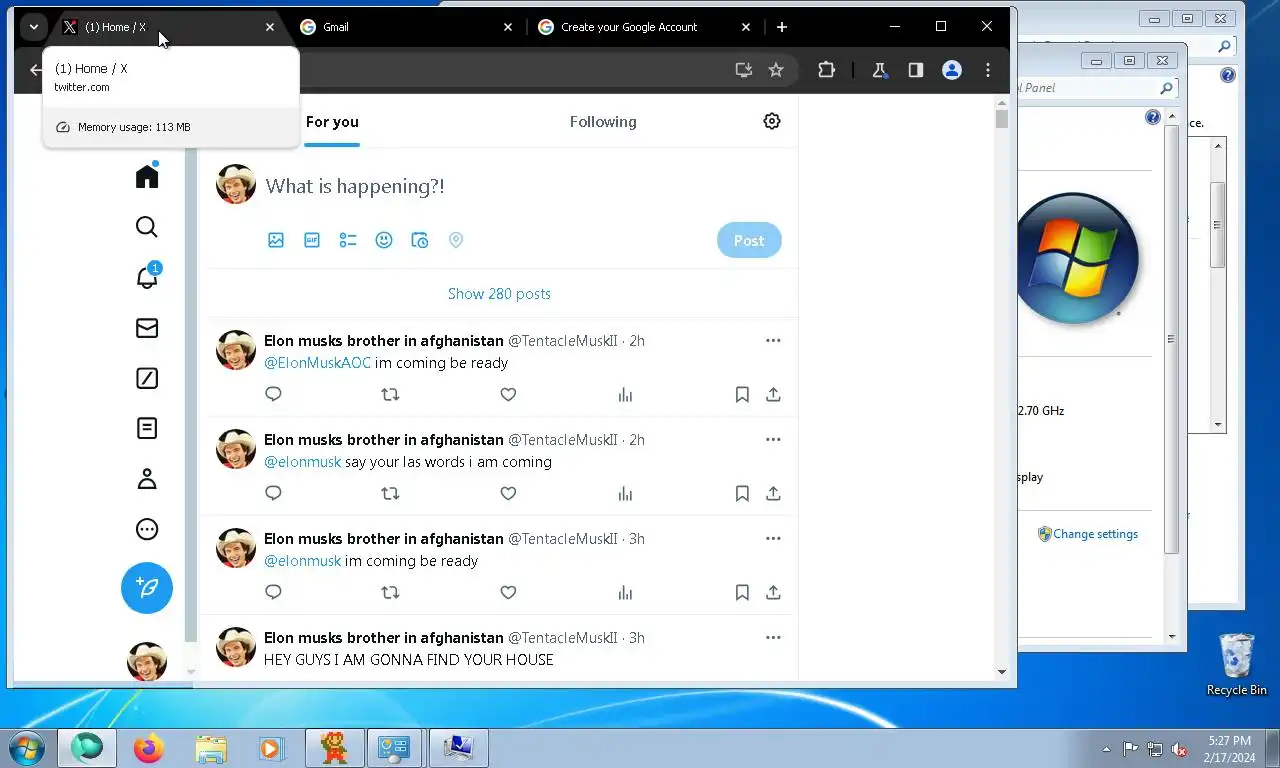The image size is (1280, 768).
Task: View analytics of 3h 'im coming be ready' post
Action: tap(625, 592)
